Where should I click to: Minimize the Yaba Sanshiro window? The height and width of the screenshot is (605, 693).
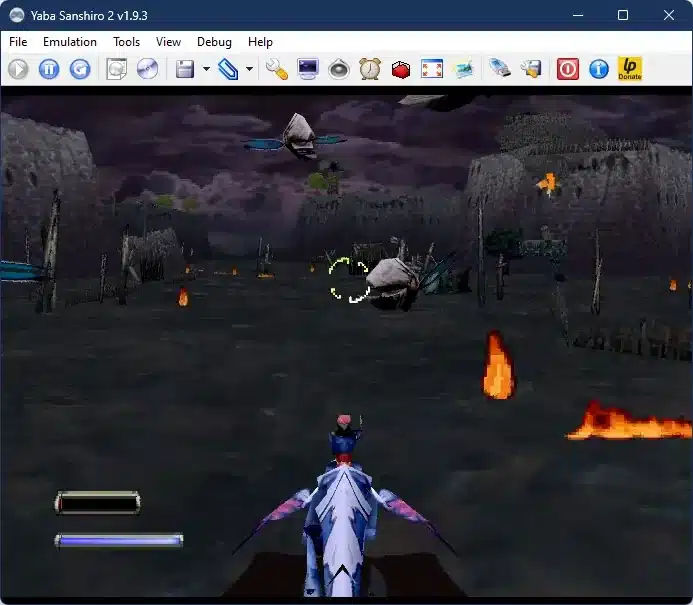pyautogui.click(x=578, y=15)
